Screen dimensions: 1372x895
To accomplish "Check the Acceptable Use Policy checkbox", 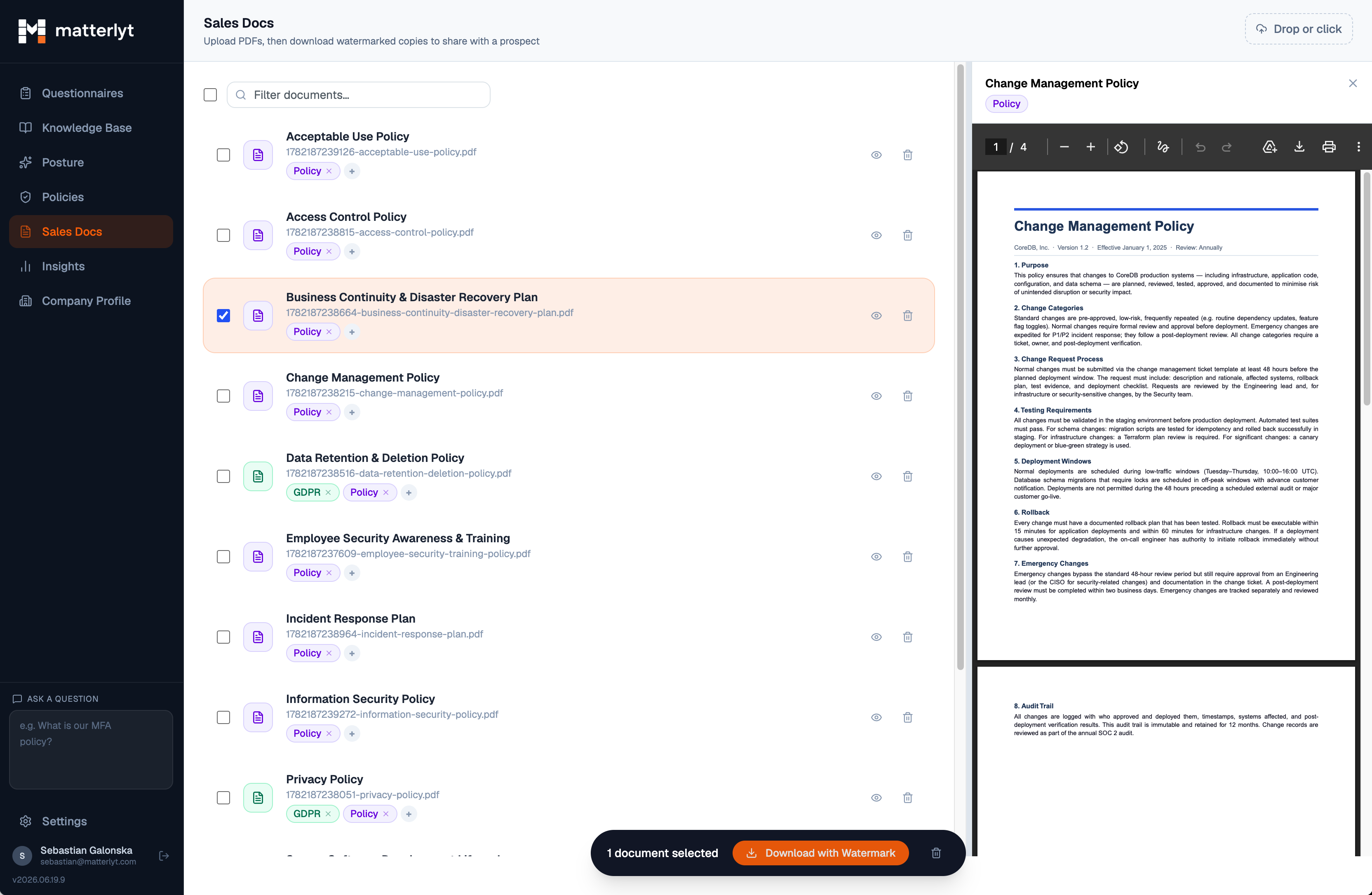I will tap(223, 155).
